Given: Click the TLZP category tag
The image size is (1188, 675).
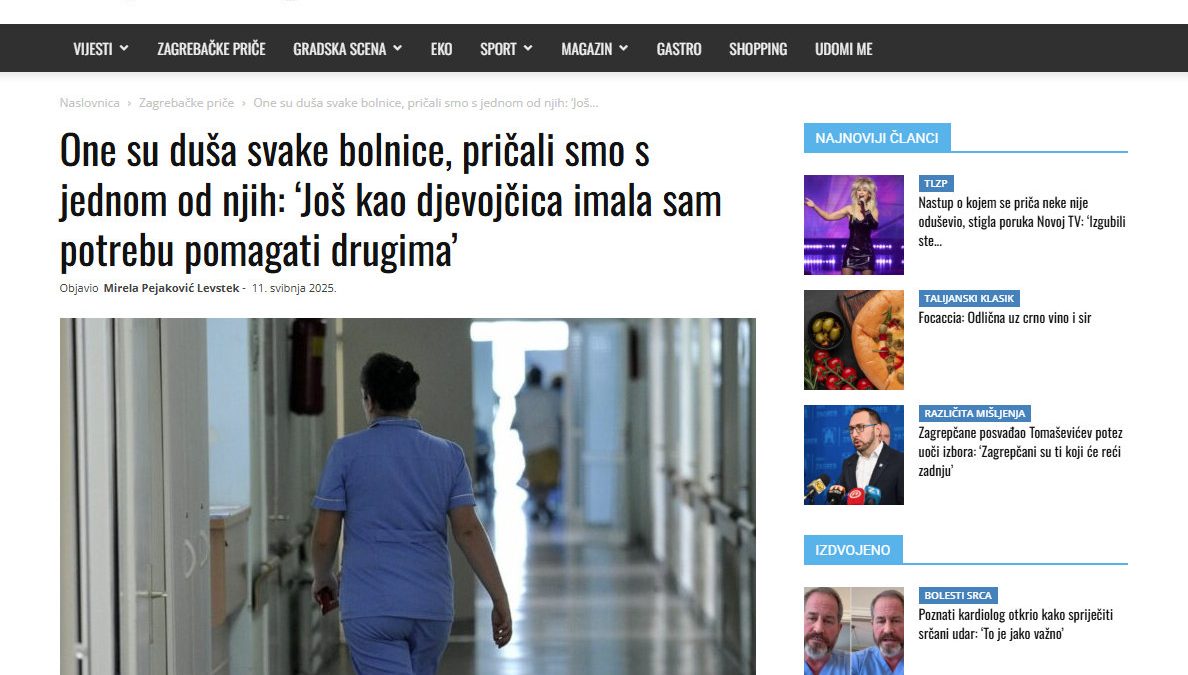Looking at the screenshot, I should click(936, 183).
